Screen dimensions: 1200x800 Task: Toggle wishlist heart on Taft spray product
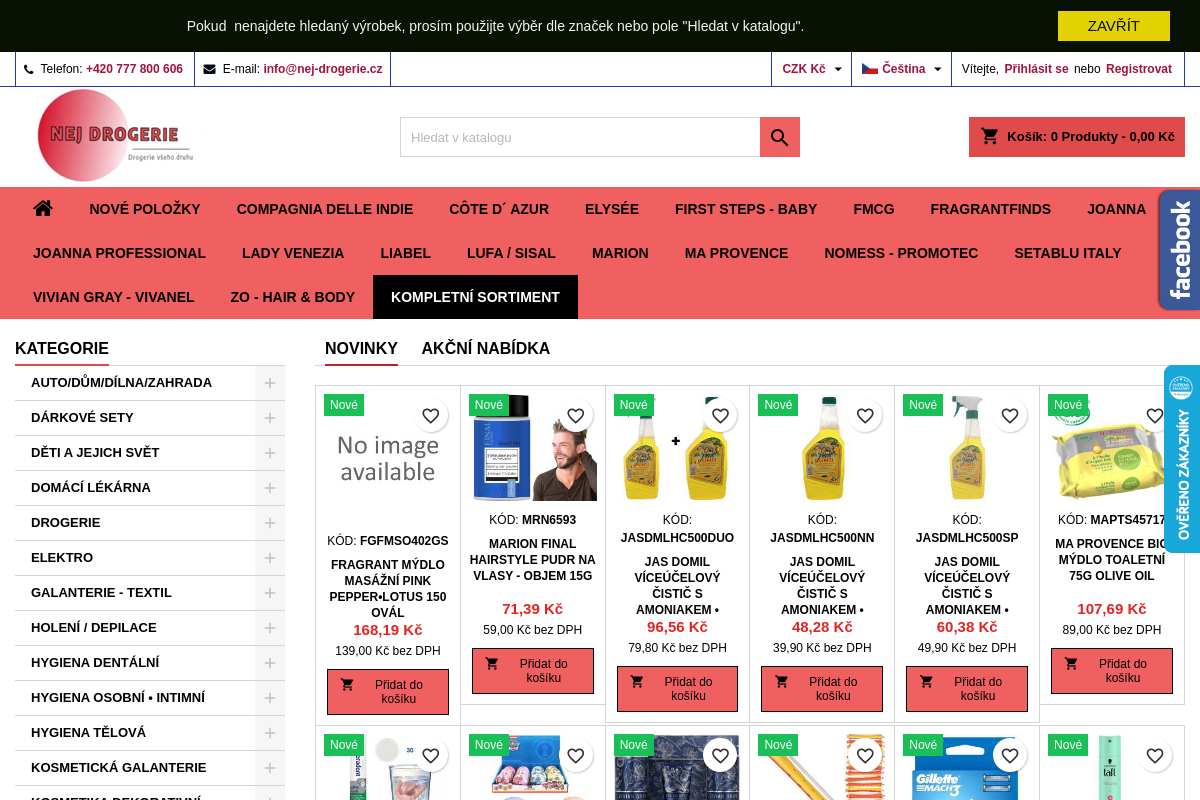[1155, 756]
